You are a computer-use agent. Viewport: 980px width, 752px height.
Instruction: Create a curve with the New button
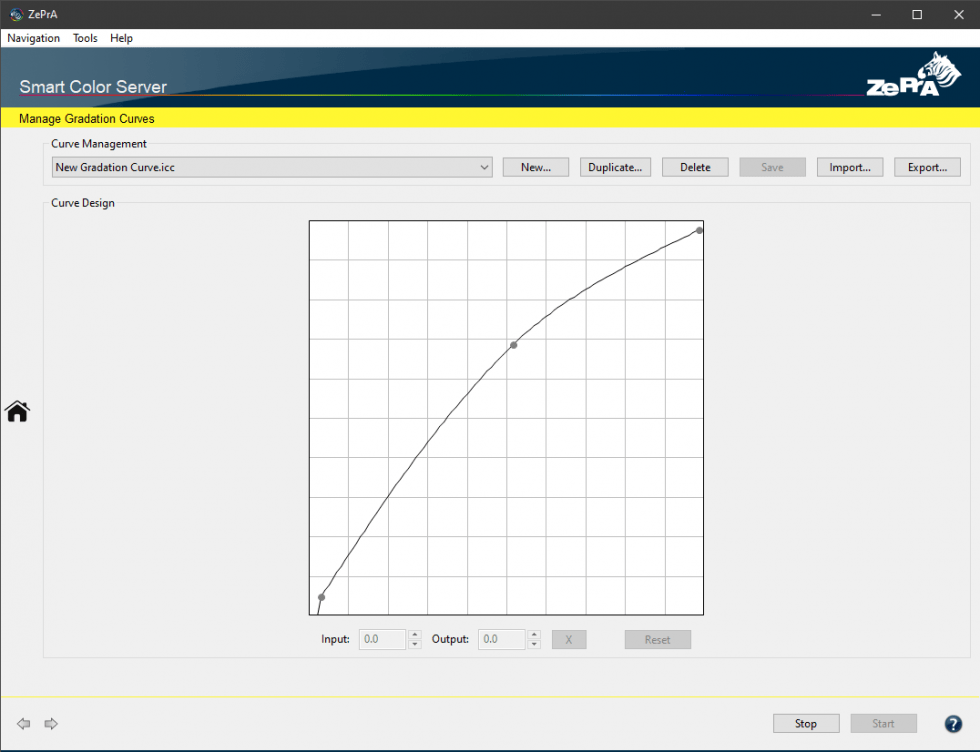pos(536,166)
